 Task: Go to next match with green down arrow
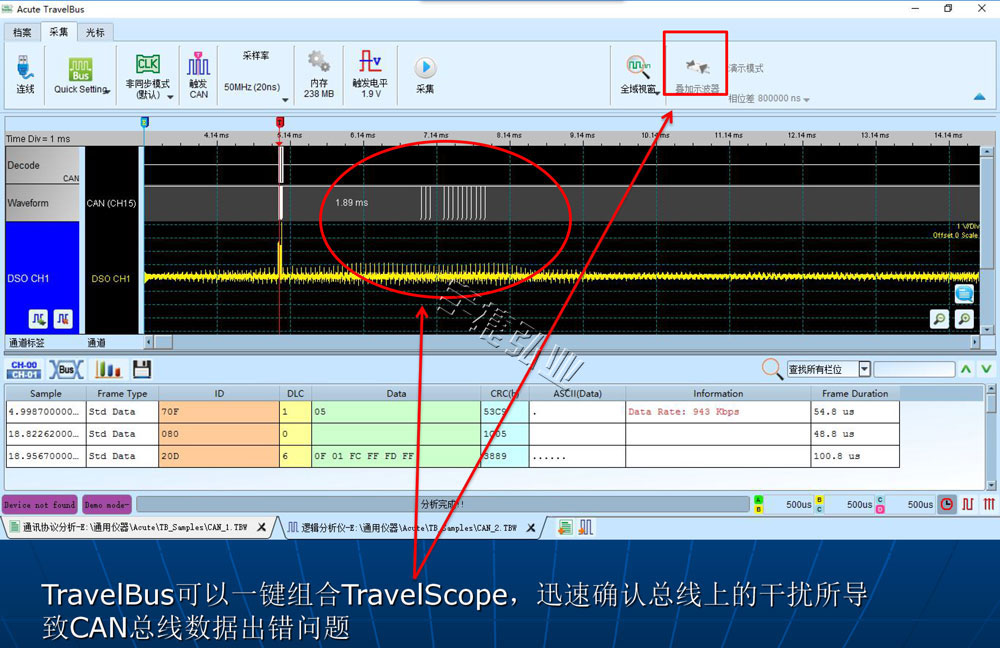click(x=987, y=369)
